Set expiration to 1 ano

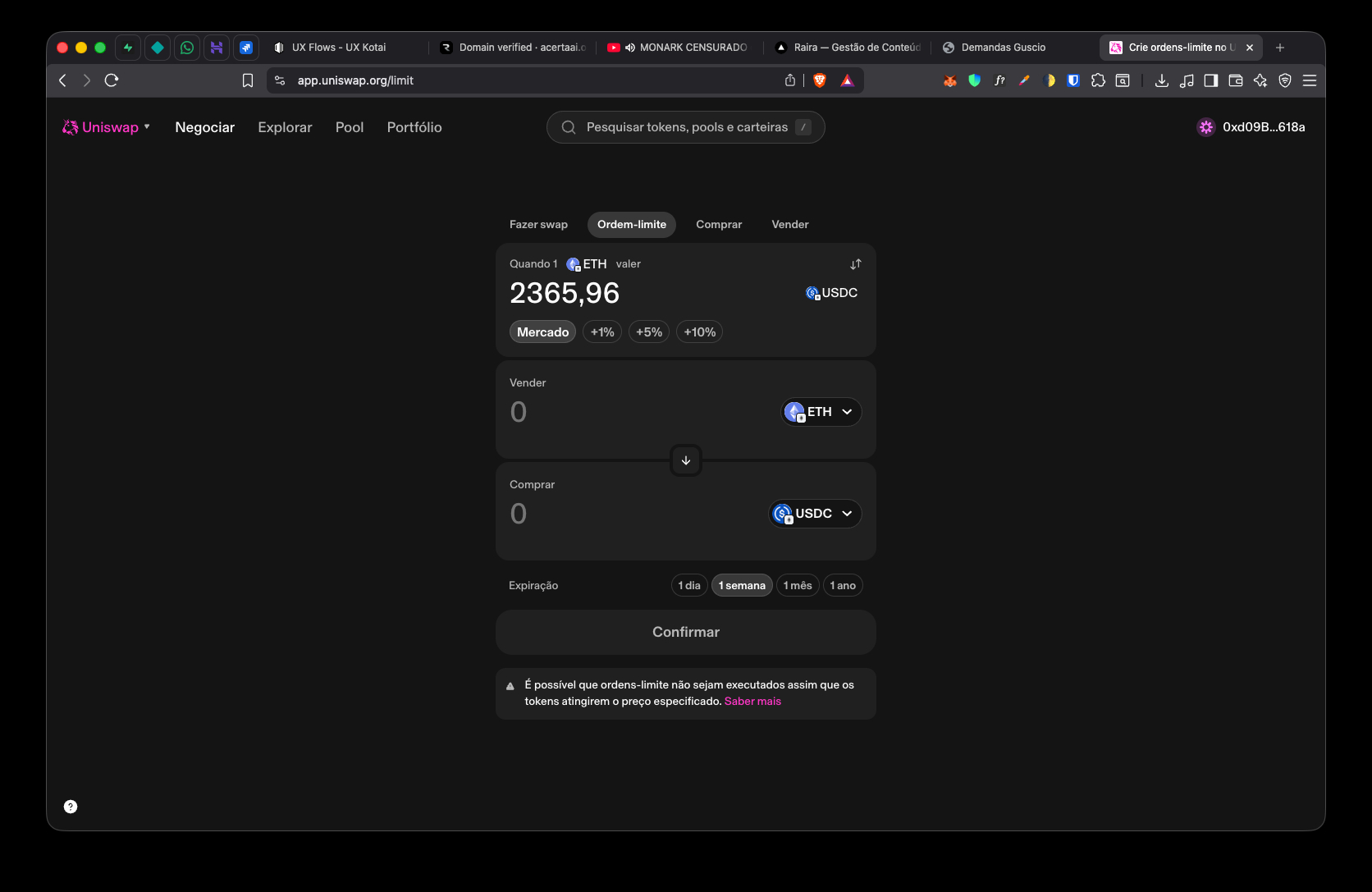[x=843, y=585]
